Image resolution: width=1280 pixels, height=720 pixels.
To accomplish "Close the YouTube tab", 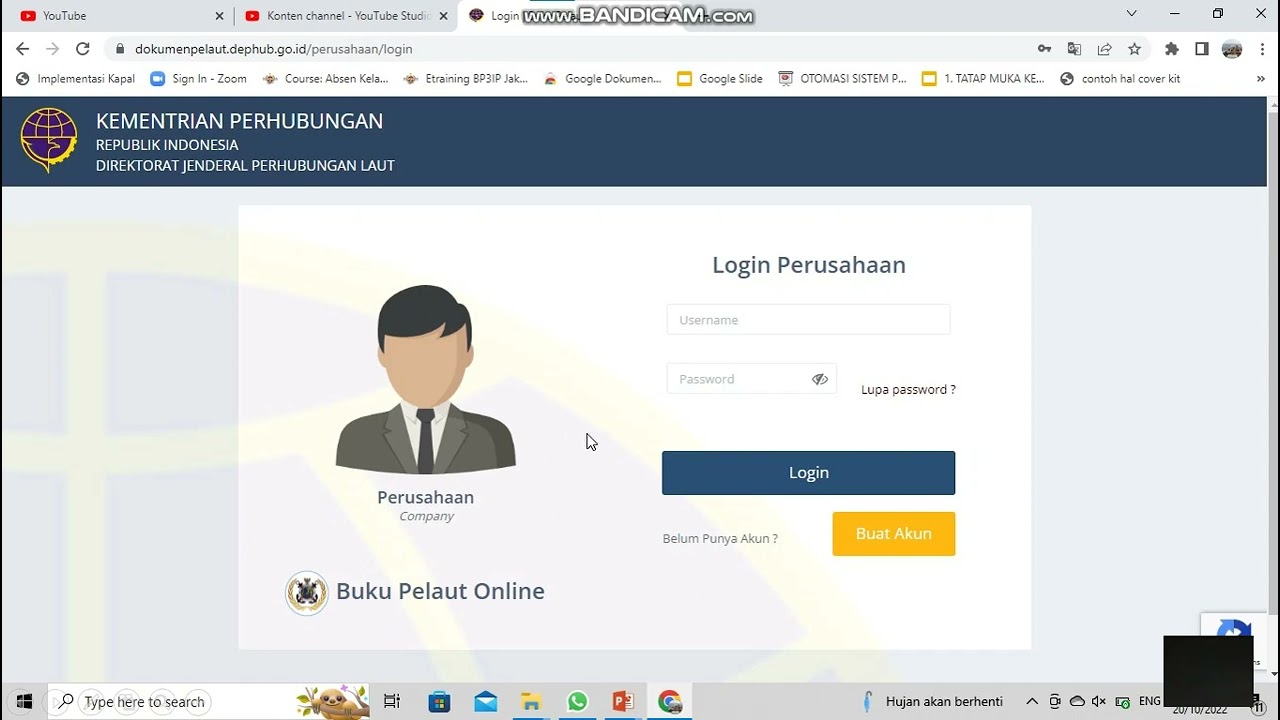I will [219, 16].
